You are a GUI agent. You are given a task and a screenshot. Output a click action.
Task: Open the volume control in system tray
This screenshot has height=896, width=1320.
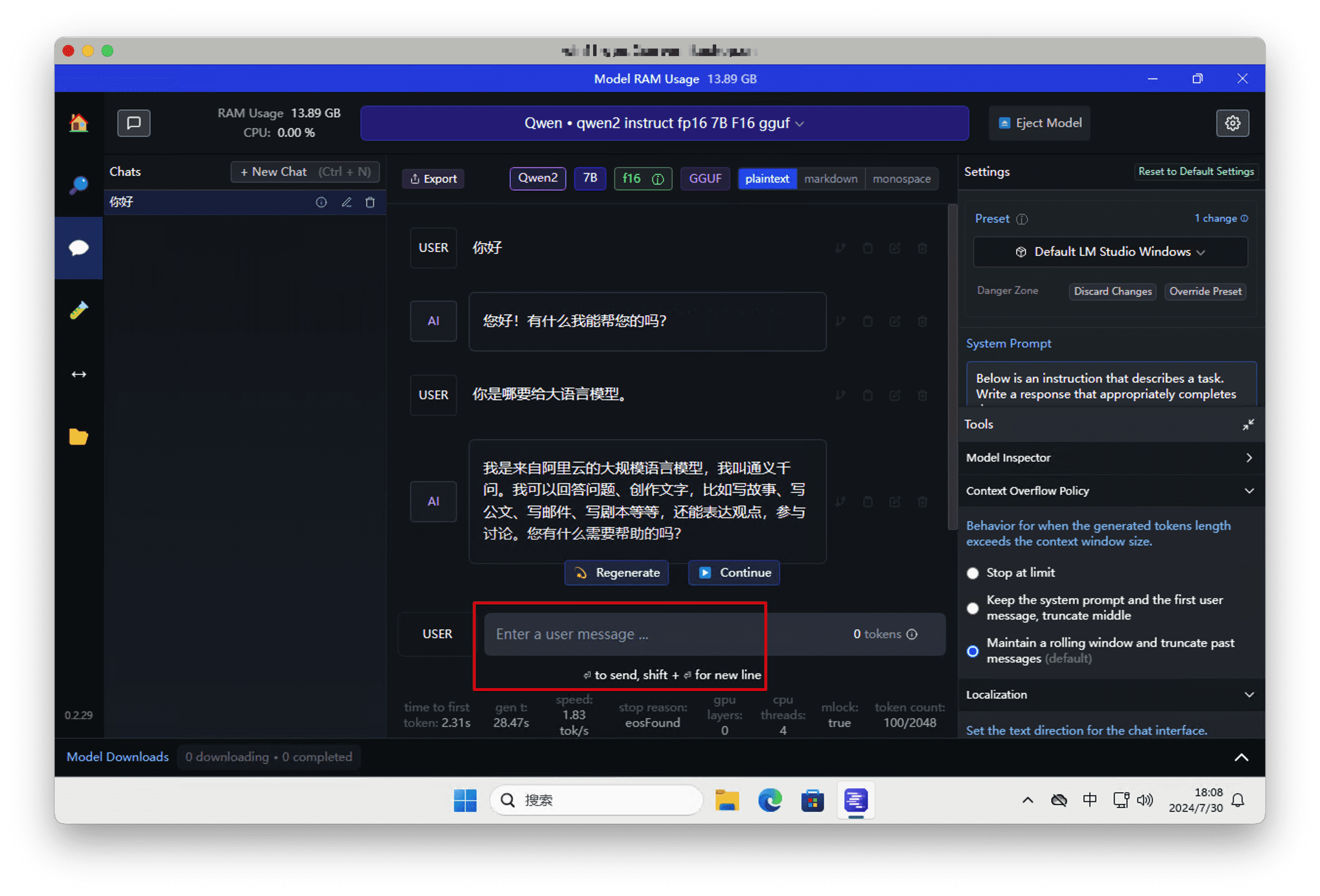1144,800
